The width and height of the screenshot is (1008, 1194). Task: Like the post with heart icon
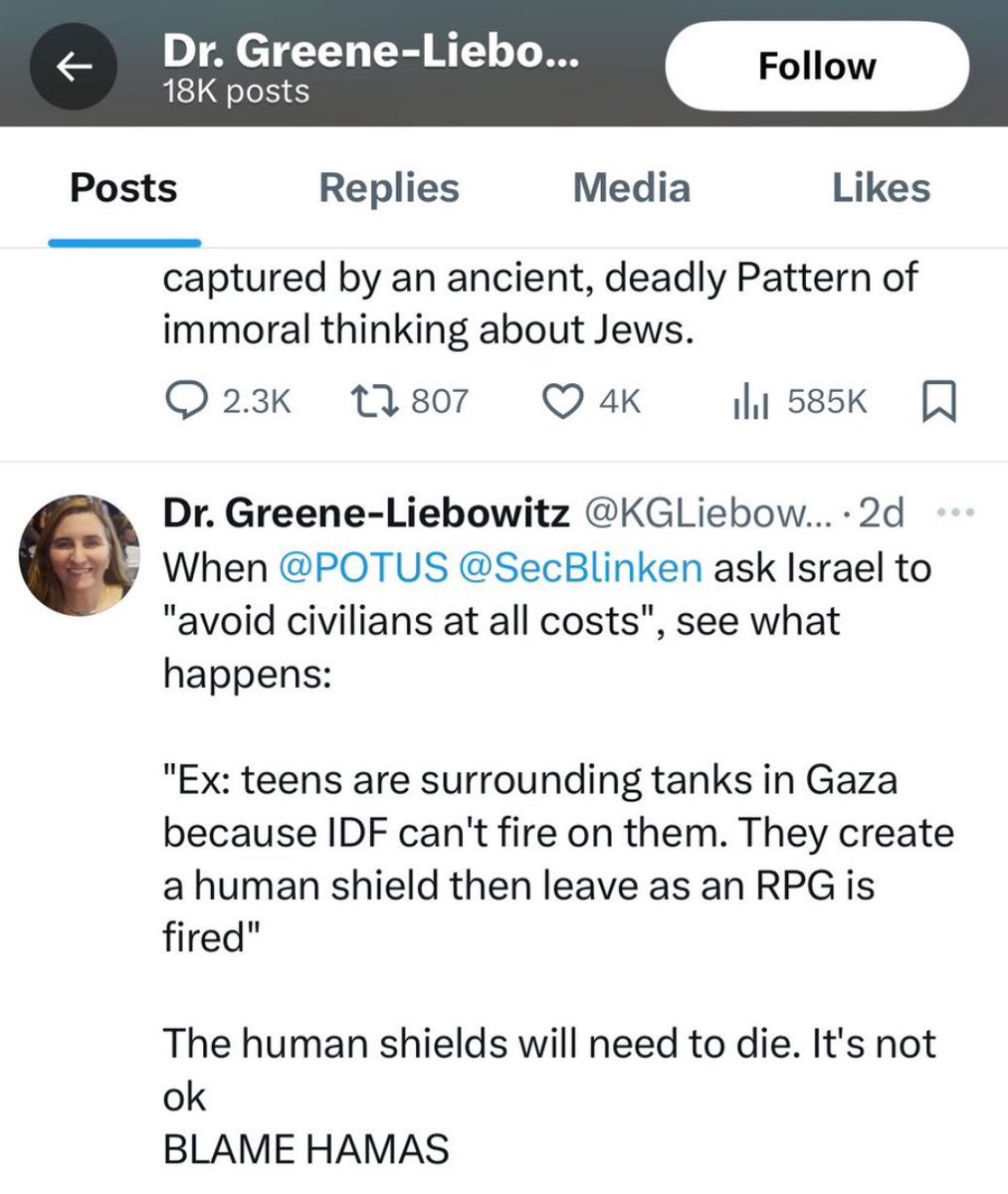point(560,401)
